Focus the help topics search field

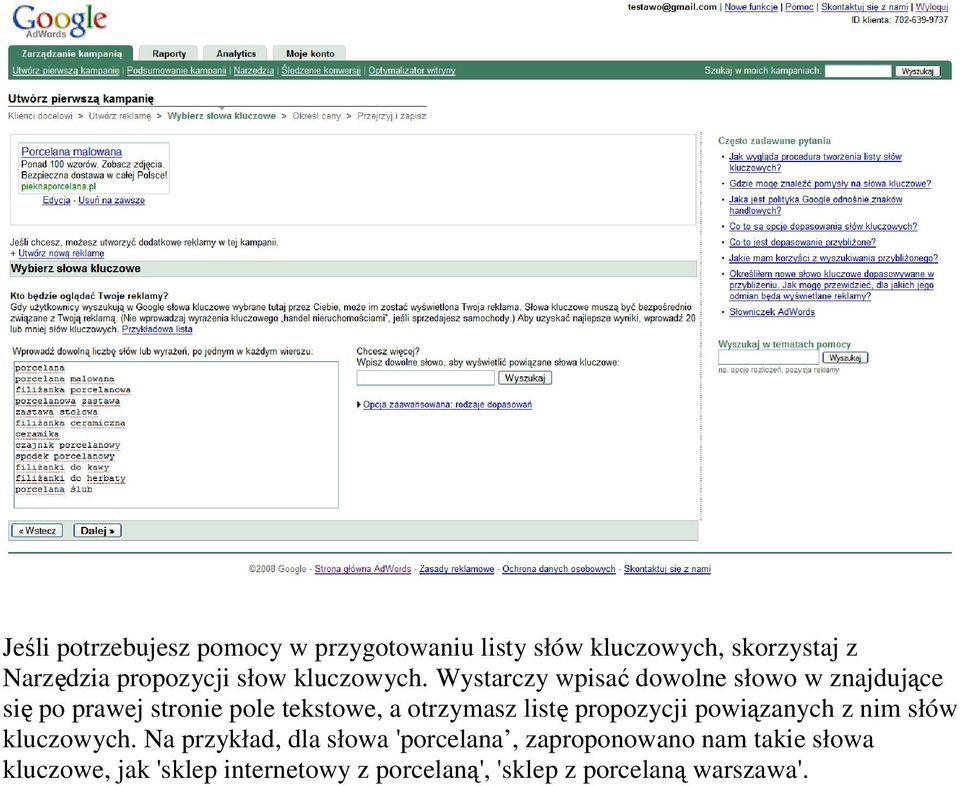(768, 357)
